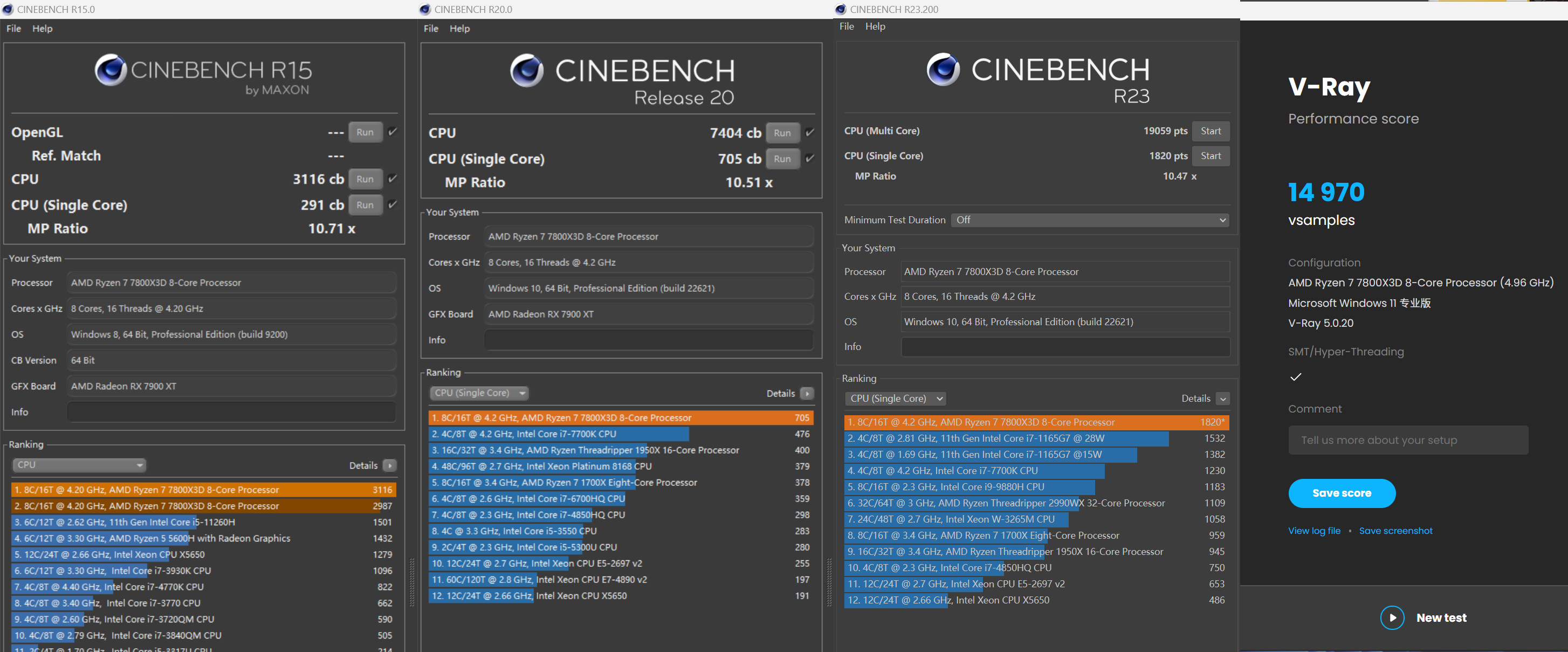The width and height of the screenshot is (1568, 652).
Task: Click the Info field in R23 Your System
Action: 1065,346
